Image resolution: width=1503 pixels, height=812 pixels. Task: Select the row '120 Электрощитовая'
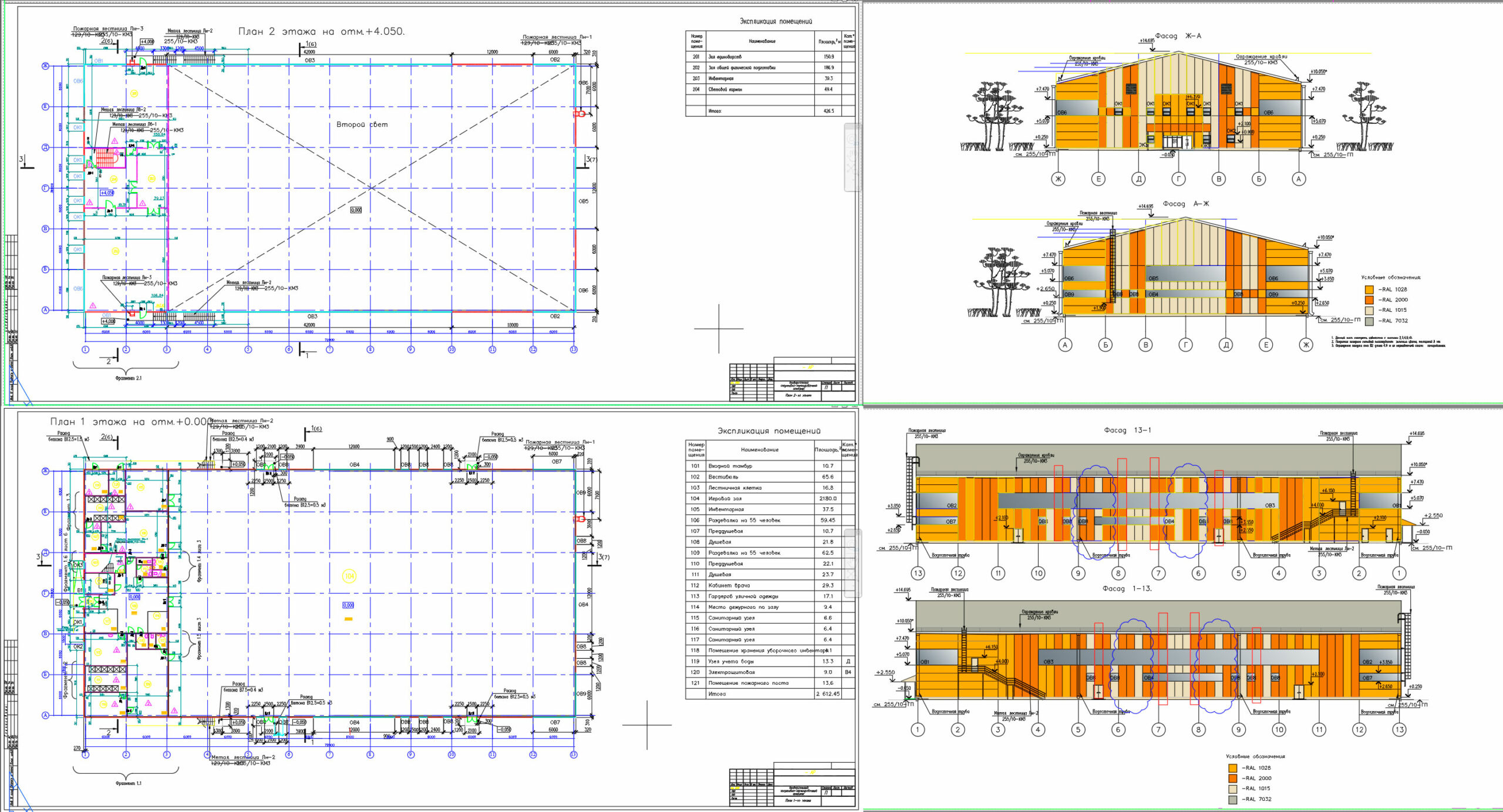tap(770, 672)
